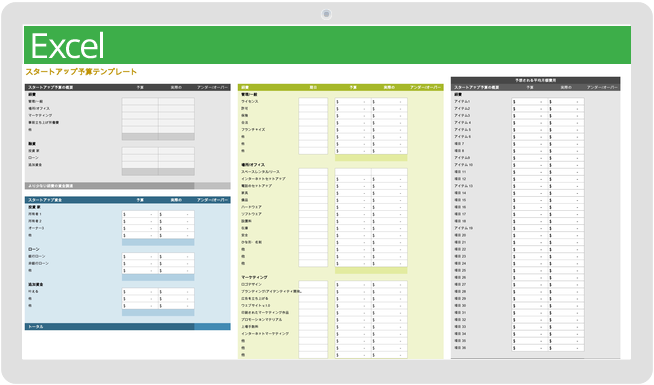
Task: Click the blue トータル total bar
Action: click(127, 327)
